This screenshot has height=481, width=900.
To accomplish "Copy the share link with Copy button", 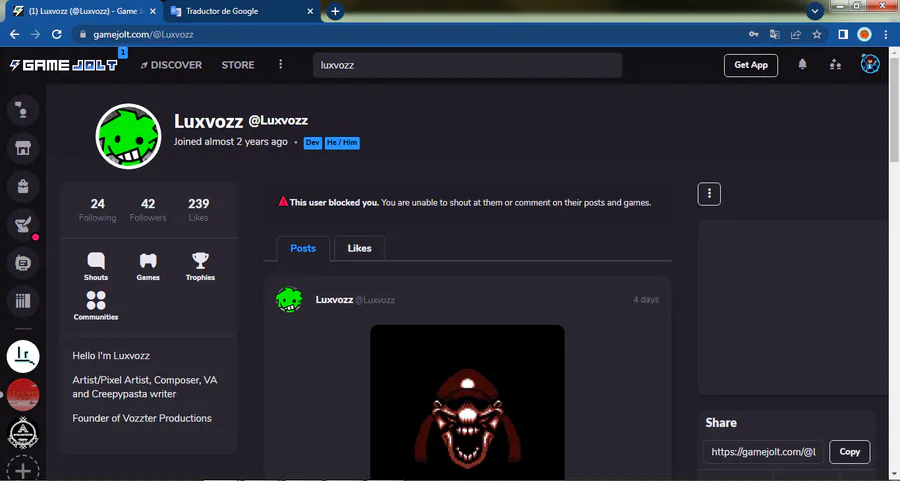I will [849, 452].
